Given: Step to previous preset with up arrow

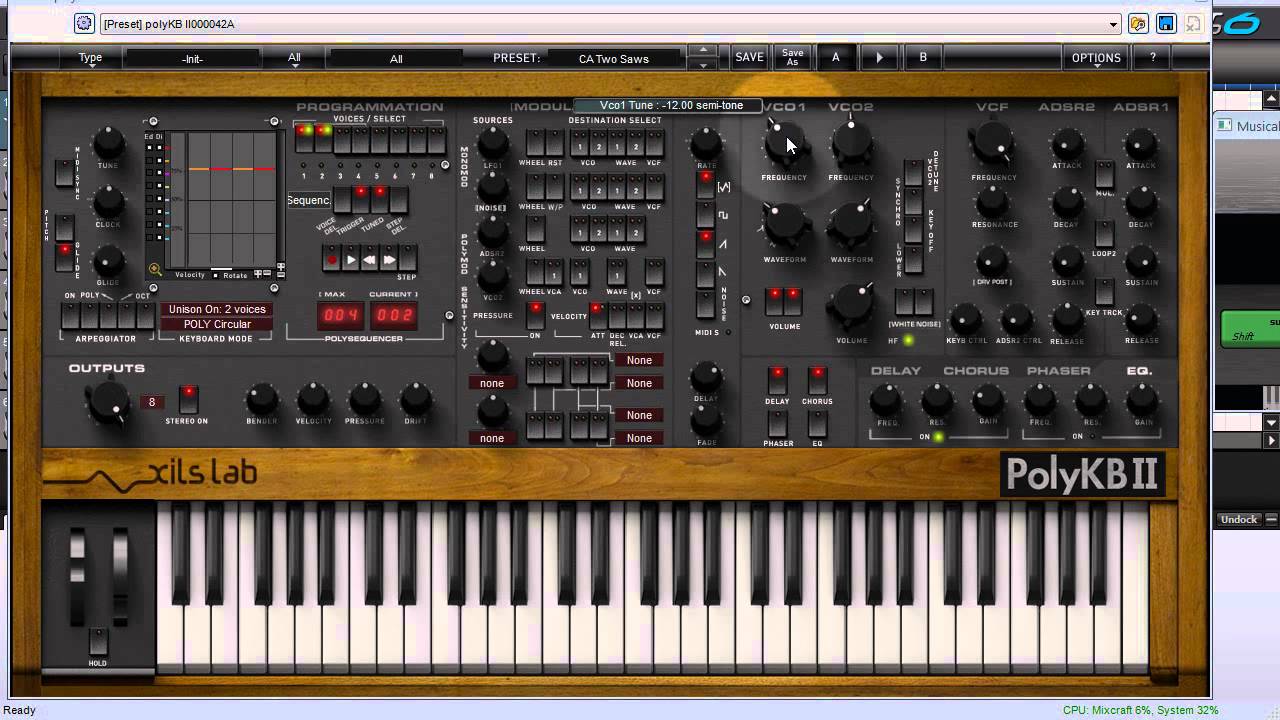Looking at the screenshot, I should tap(704, 51).
